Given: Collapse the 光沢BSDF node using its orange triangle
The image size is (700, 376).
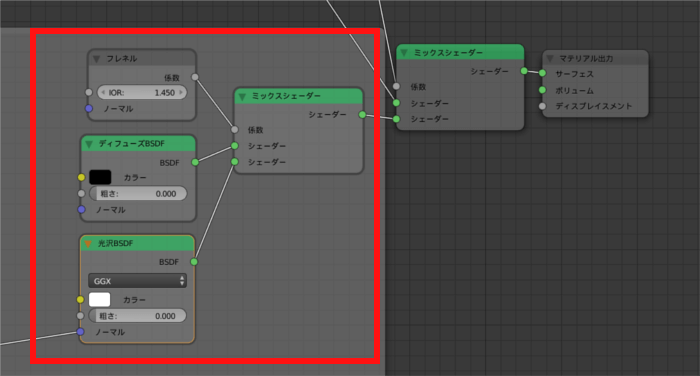Looking at the screenshot, I should (88, 243).
